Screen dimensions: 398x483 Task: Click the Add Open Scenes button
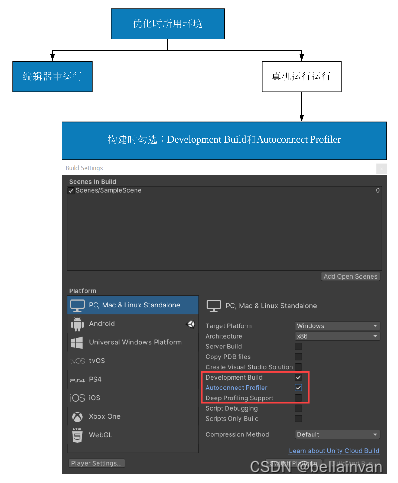350,276
